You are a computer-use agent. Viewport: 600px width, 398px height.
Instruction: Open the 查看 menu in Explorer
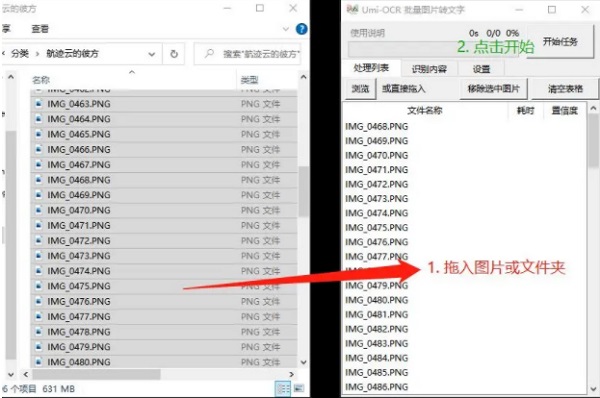click(40, 29)
